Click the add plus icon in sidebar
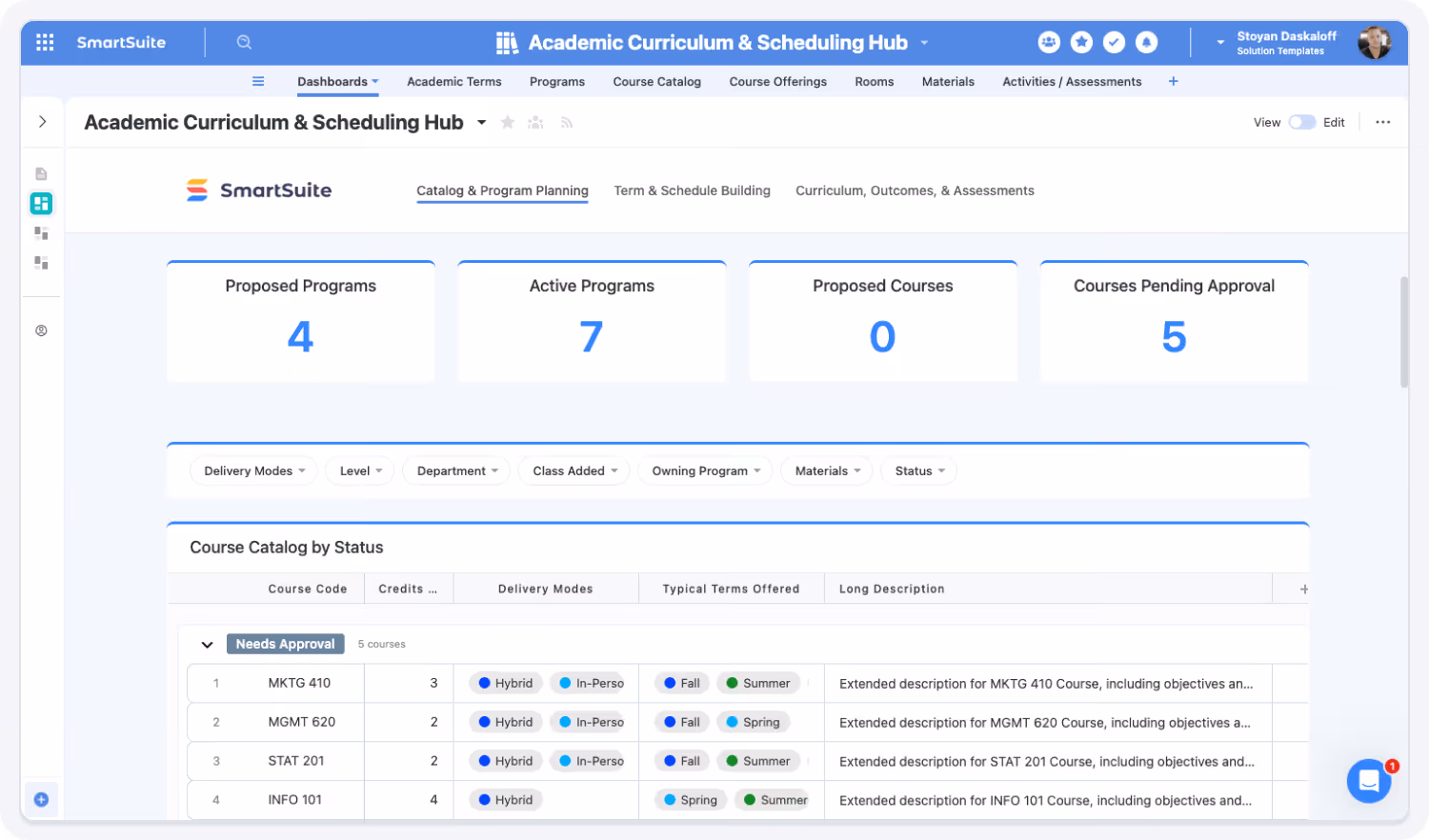This screenshot has height=840, width=1429. point(41,800)
